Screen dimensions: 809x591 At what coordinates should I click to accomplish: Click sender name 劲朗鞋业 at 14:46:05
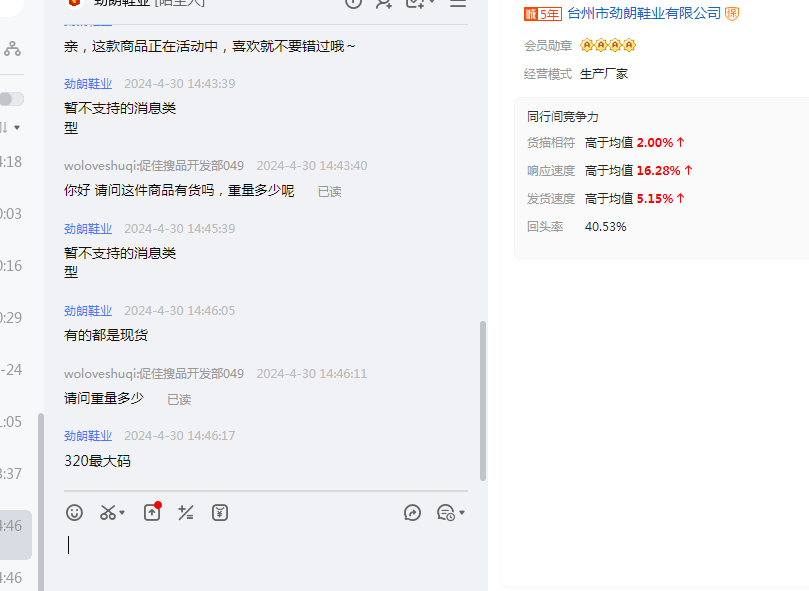pos(88,311)
